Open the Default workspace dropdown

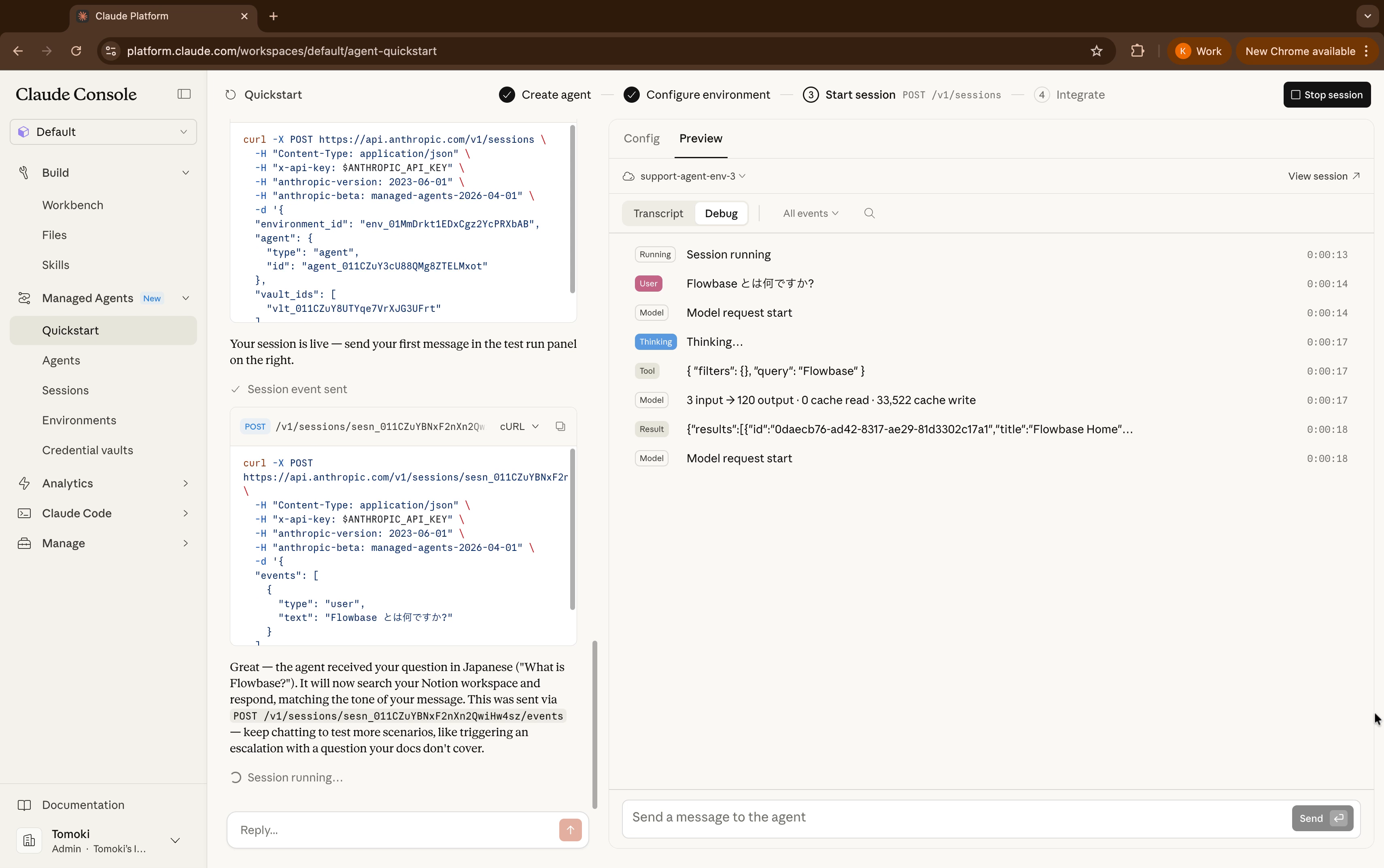click(x=103, y=132)
